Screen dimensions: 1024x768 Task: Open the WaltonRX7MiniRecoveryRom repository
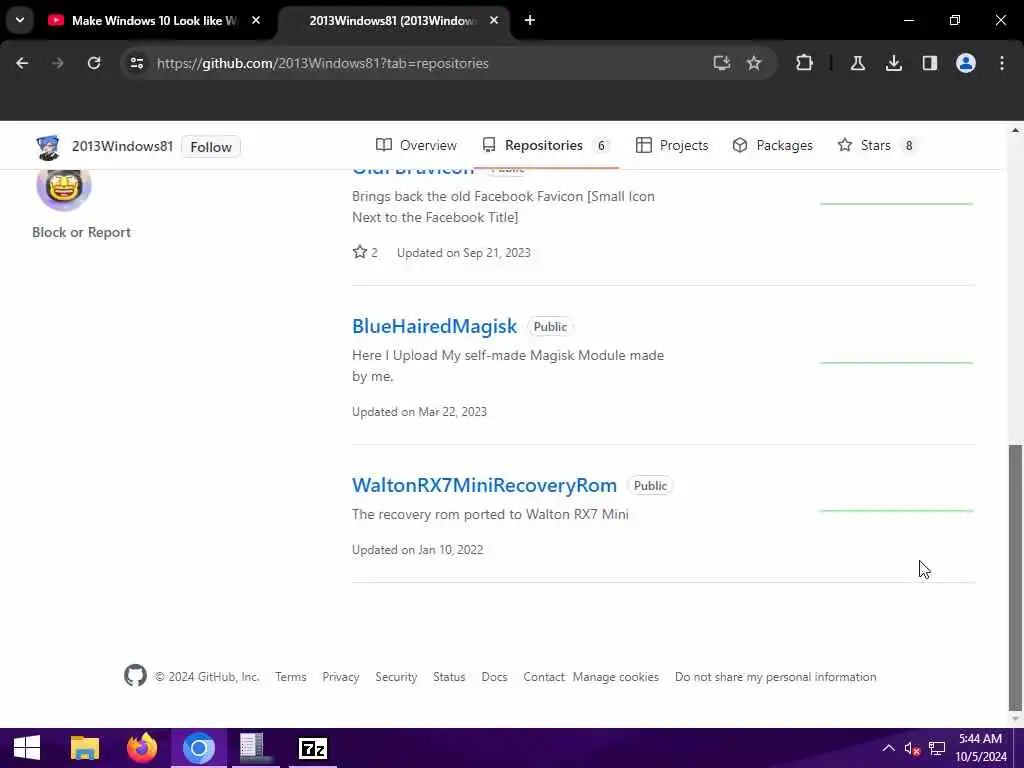[485, 485]
